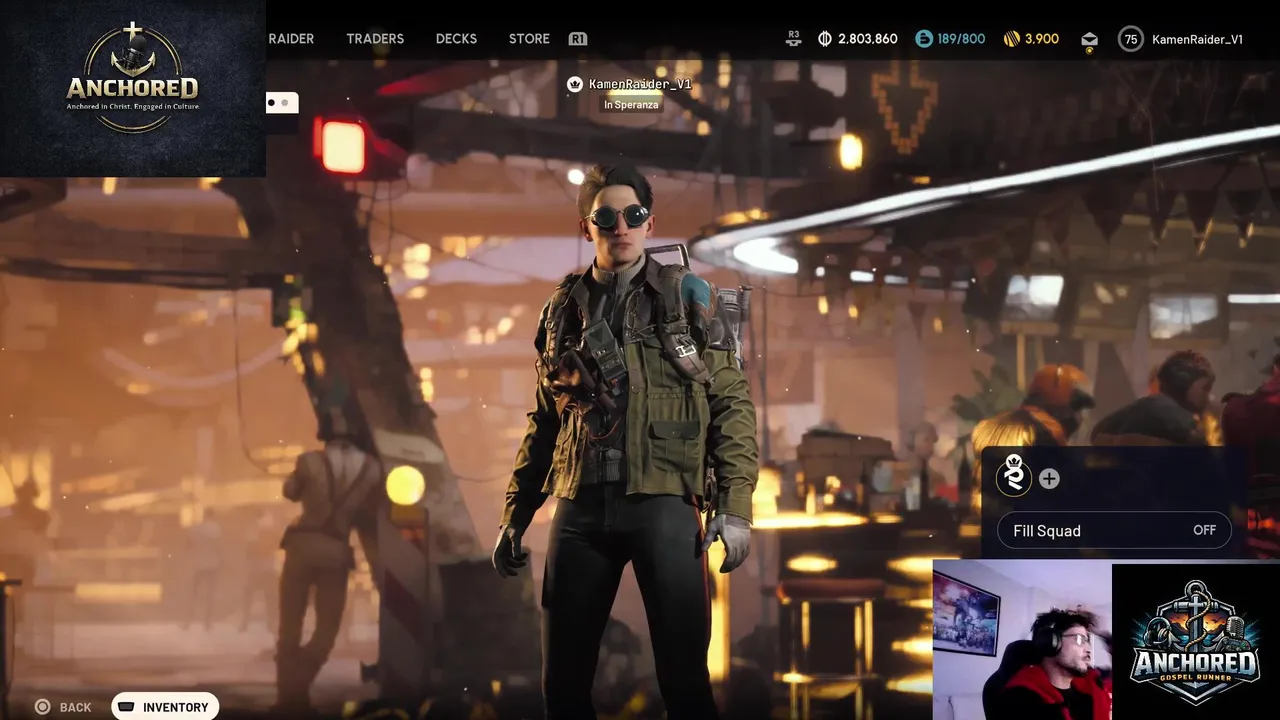This screenshot has width=1280, height=720.
Task: Click the R1 next-tab indicator
Action: [578, 39]
